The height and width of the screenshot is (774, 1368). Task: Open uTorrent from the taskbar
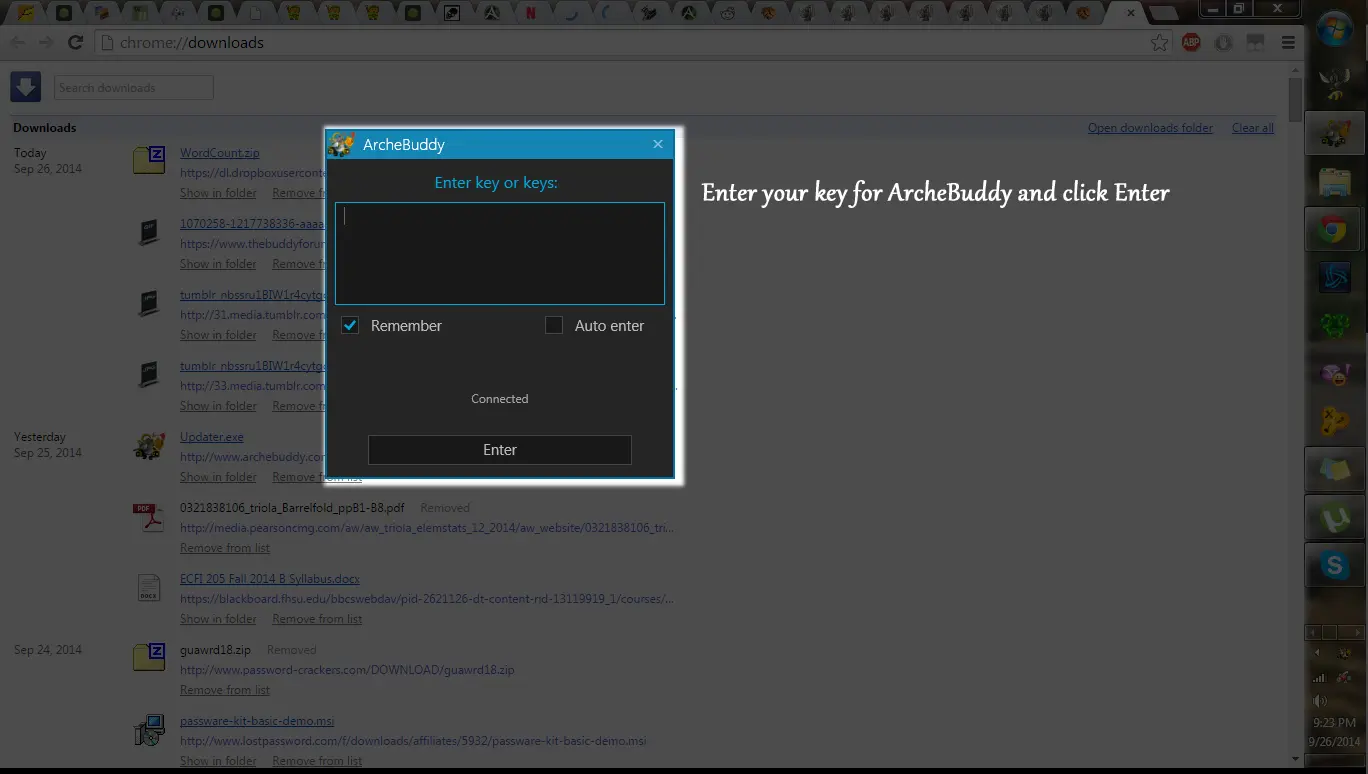pyautogui.click(x=1335, y=519)
